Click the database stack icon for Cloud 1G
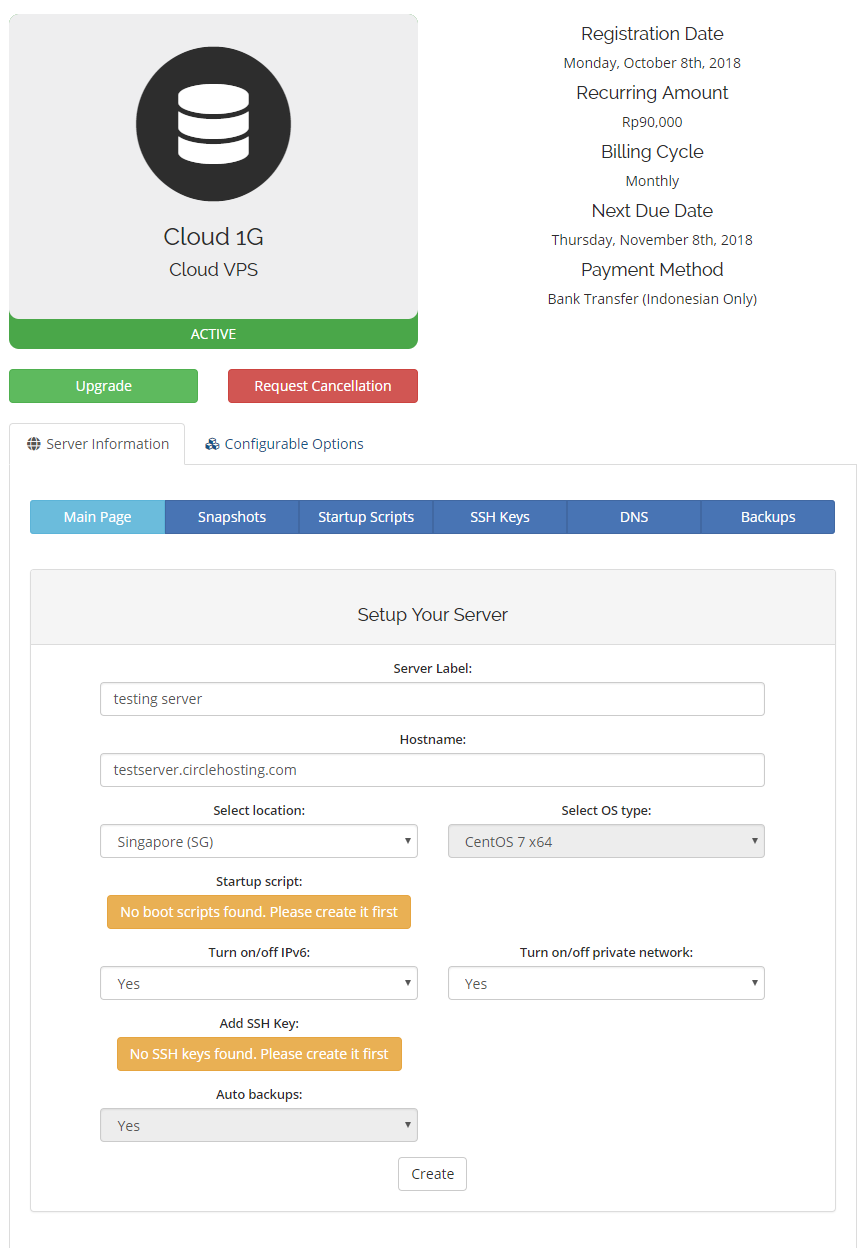 213,124
